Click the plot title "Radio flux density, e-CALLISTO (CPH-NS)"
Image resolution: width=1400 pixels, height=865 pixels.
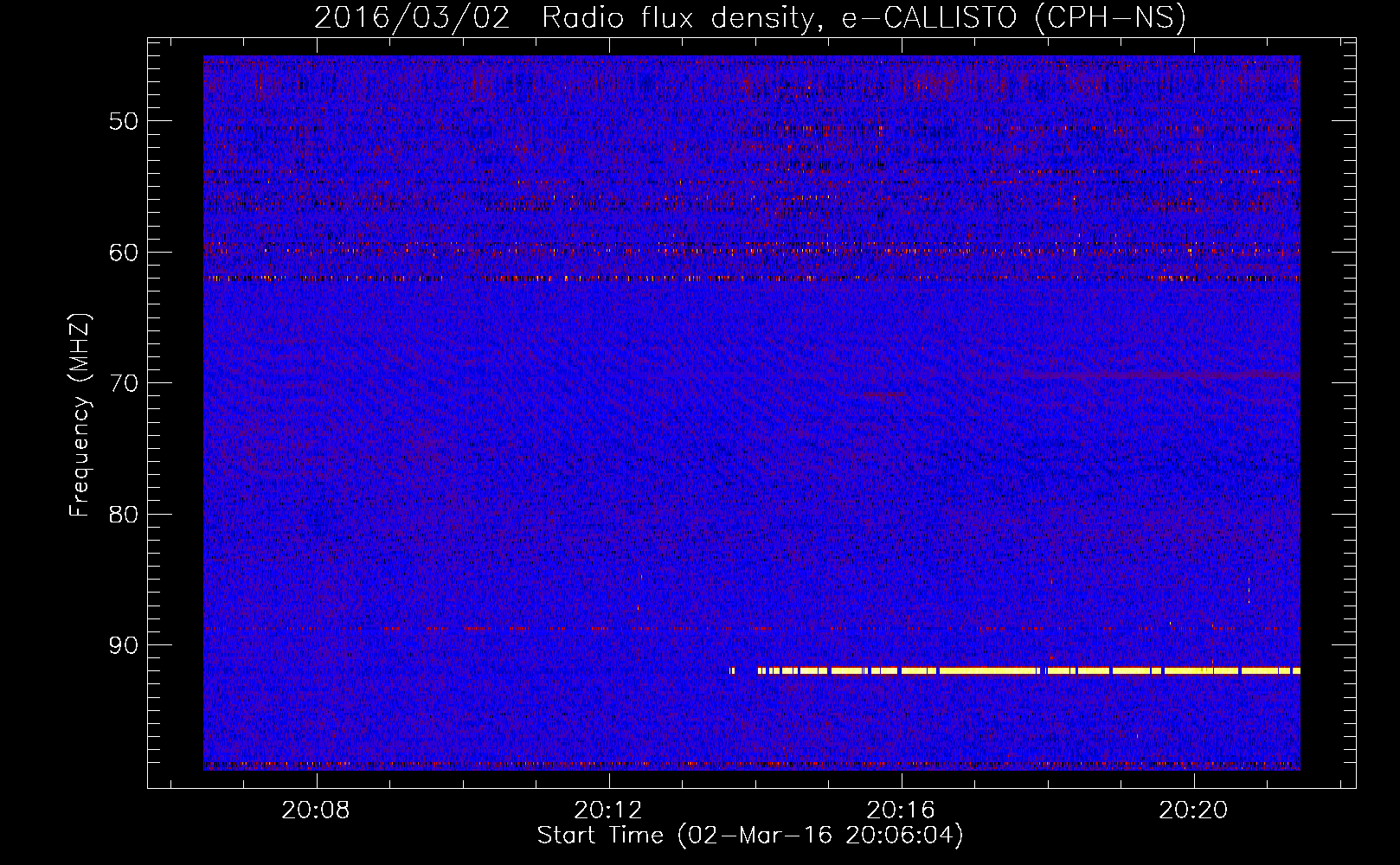[864, 18]
